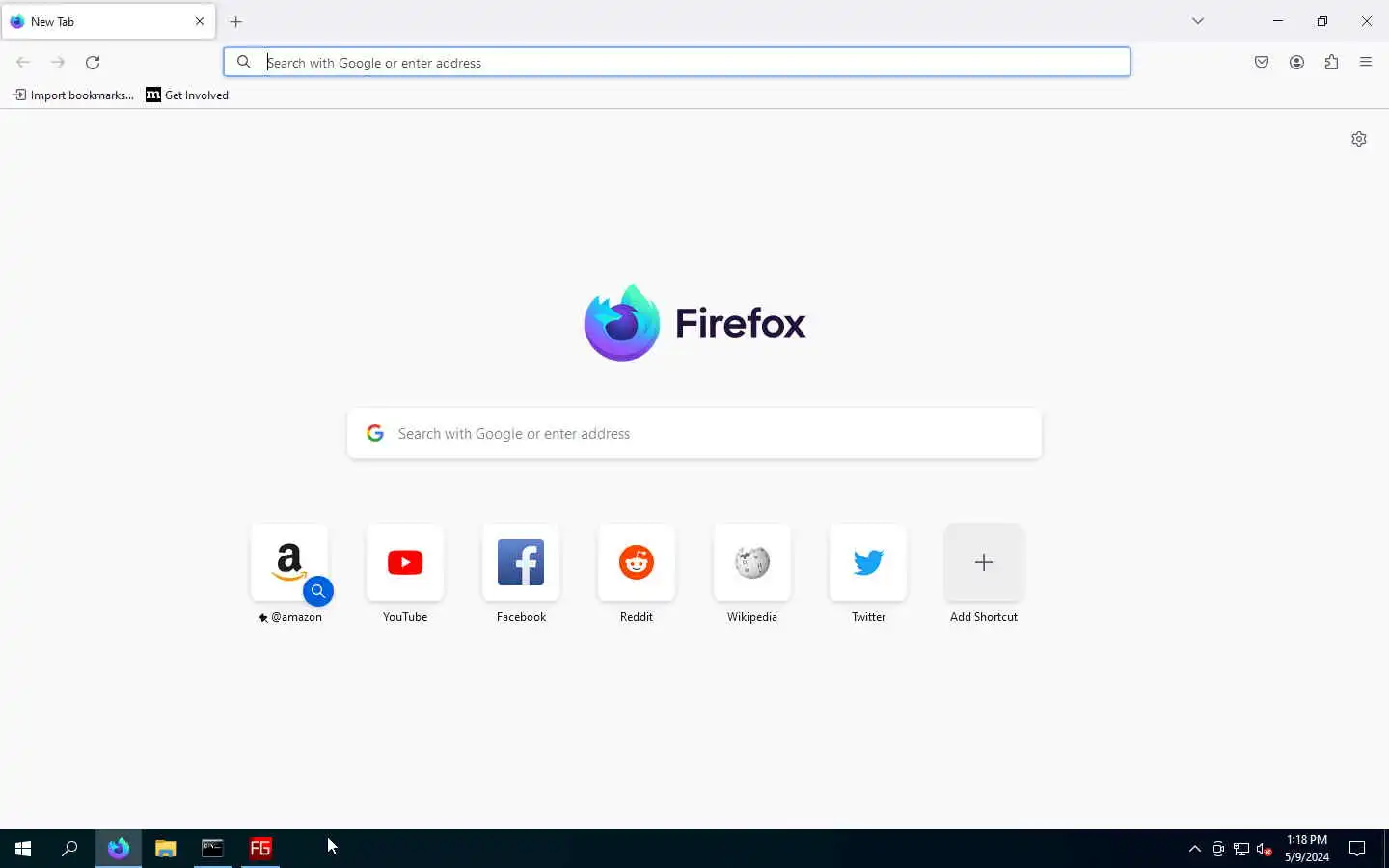Viewport: 1389px width, 868px height.
Task: Click the taskbar clock showing 1:18 PM
Action: pyautogui.click(x=1307, y=849)
